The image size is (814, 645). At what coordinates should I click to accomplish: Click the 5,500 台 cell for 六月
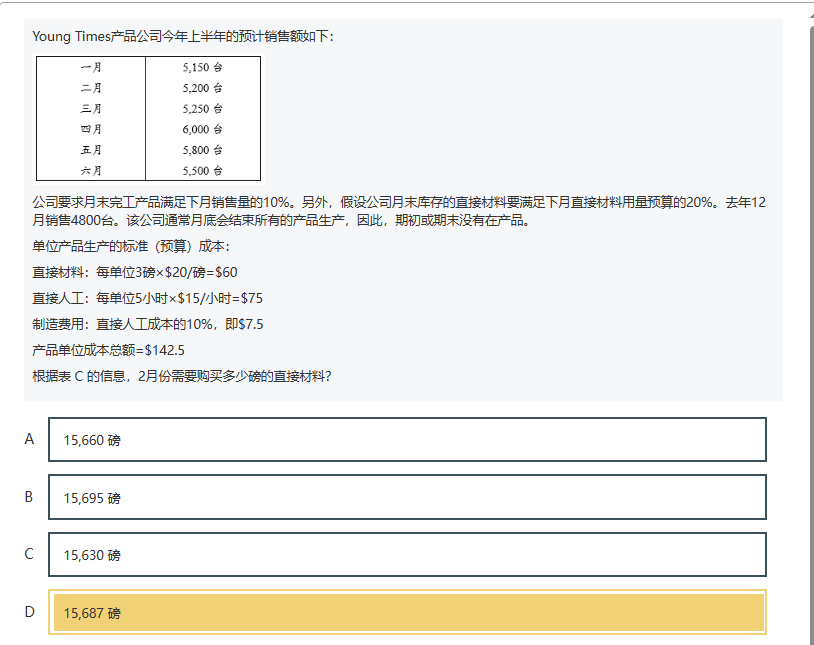click(x=202, y=170)
